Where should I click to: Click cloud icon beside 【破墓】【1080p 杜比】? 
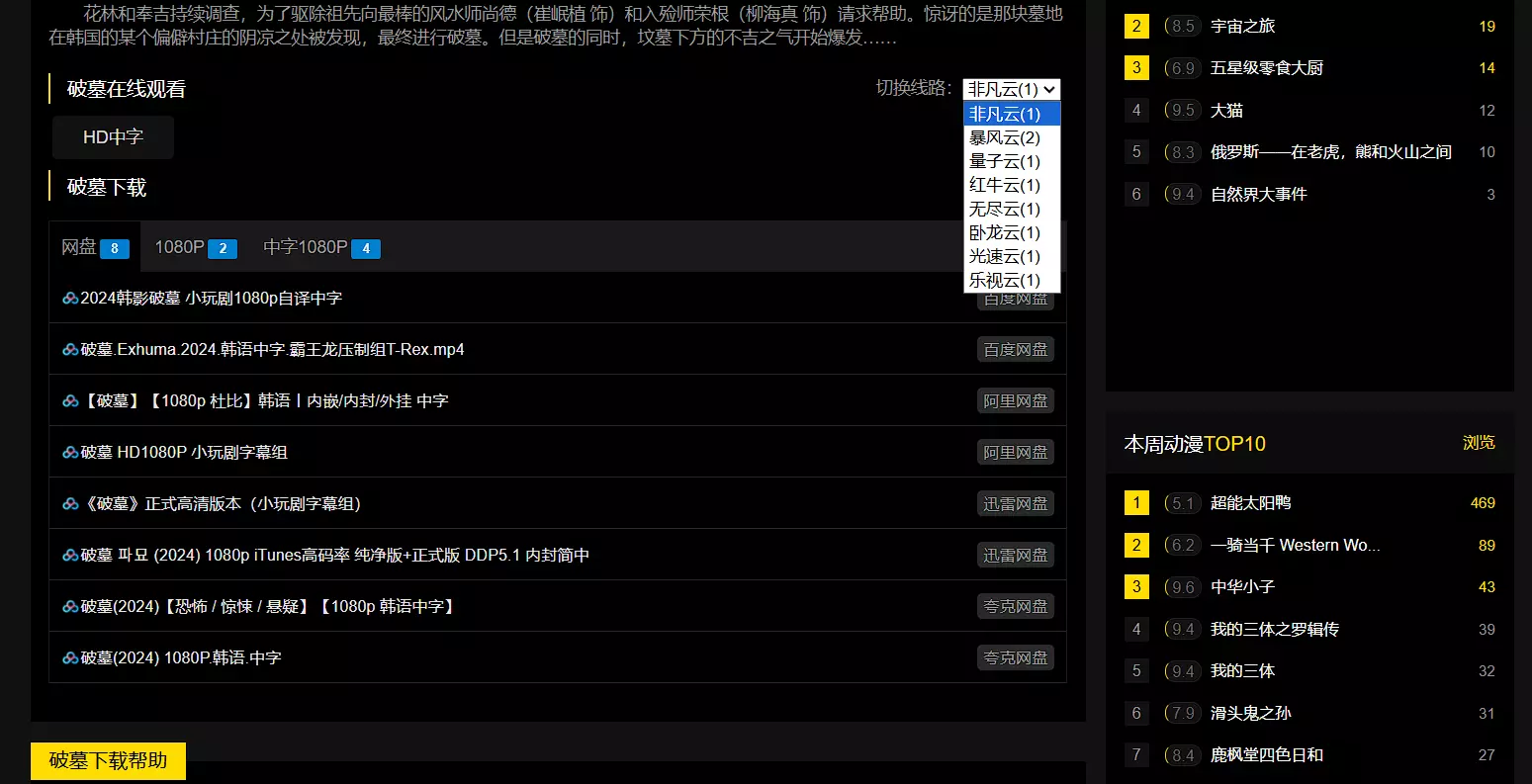(x=70, y=400)
